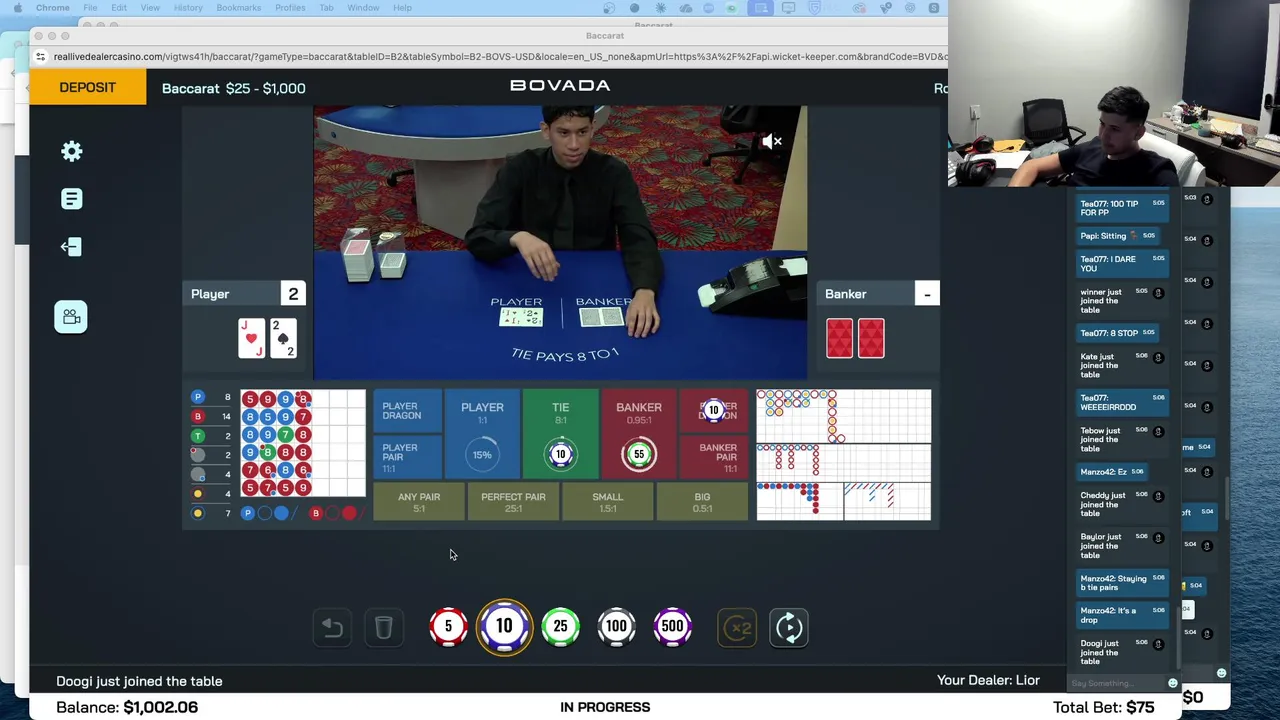1280x720 pixels.
Task: Click the BOVADA logo
Action: 560,86
